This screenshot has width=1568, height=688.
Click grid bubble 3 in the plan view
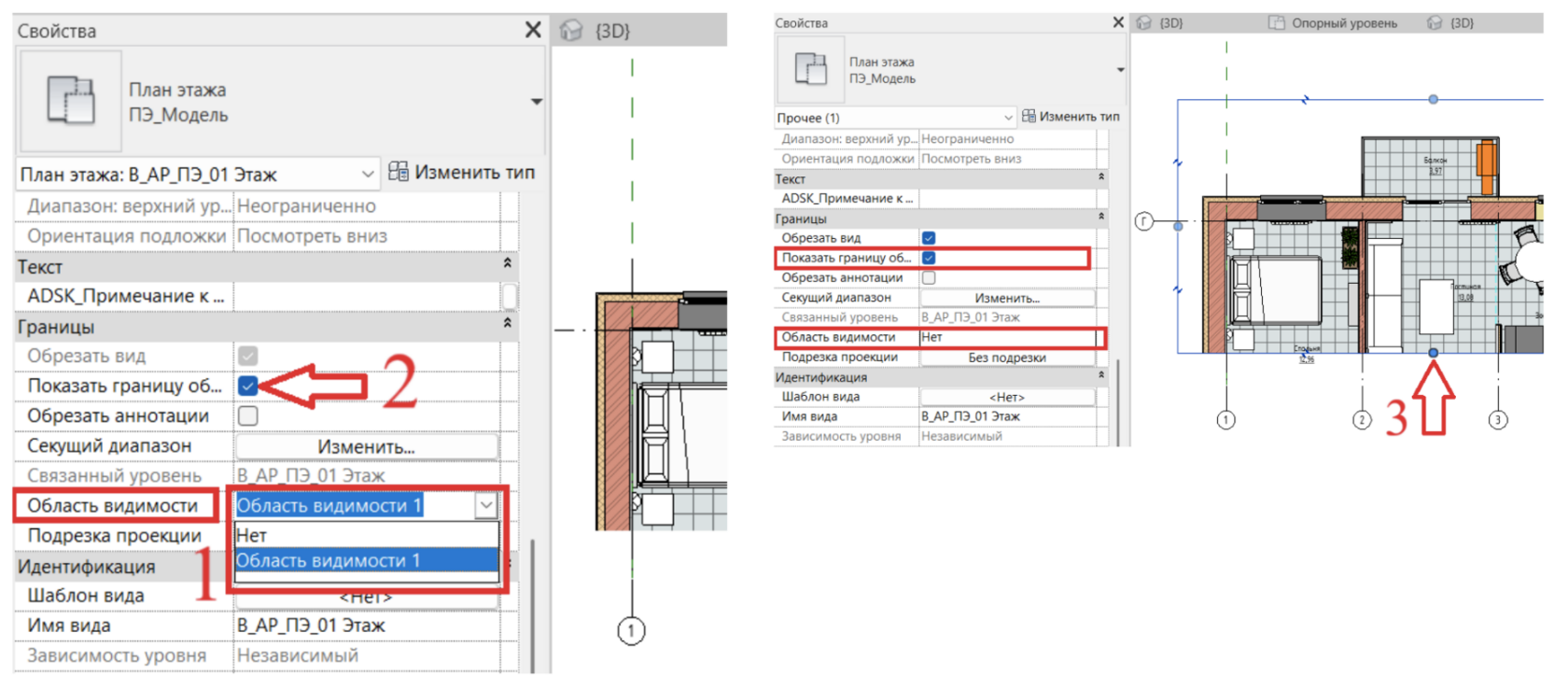coord(1498,420)
